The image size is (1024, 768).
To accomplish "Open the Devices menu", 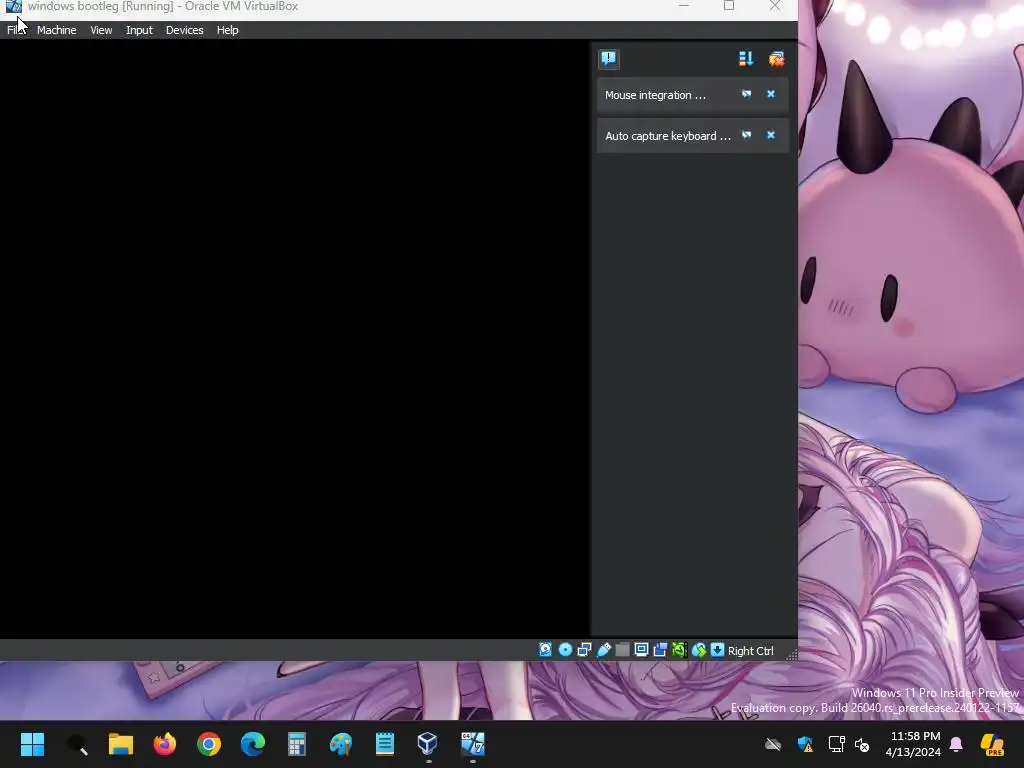I will 184,30.
